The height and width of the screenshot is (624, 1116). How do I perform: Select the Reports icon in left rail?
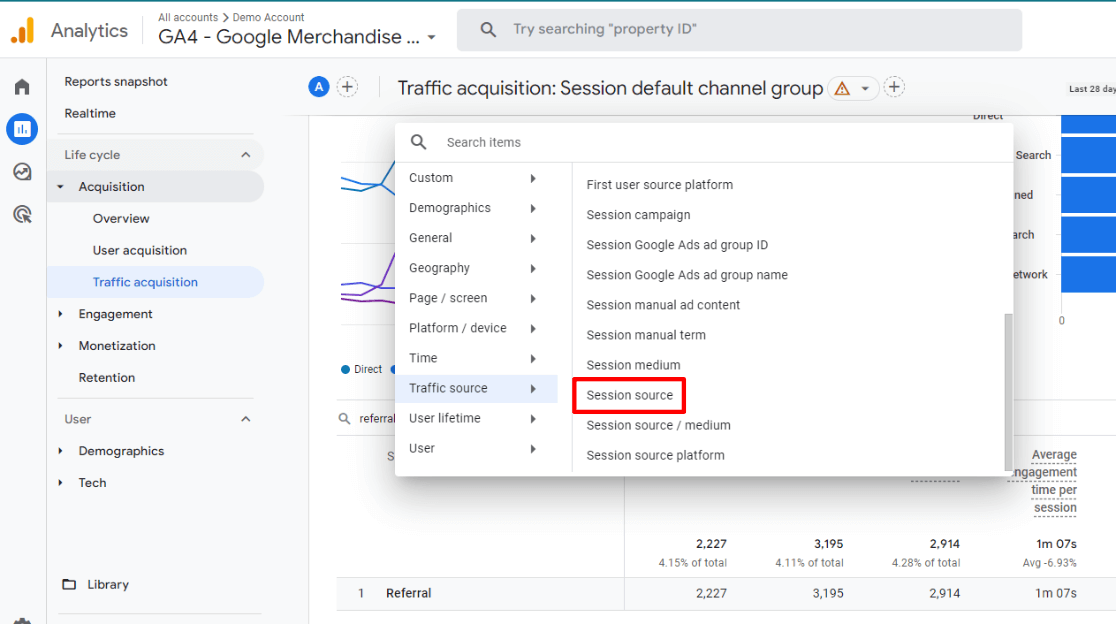pyautogui.click(x=22, y=128)
